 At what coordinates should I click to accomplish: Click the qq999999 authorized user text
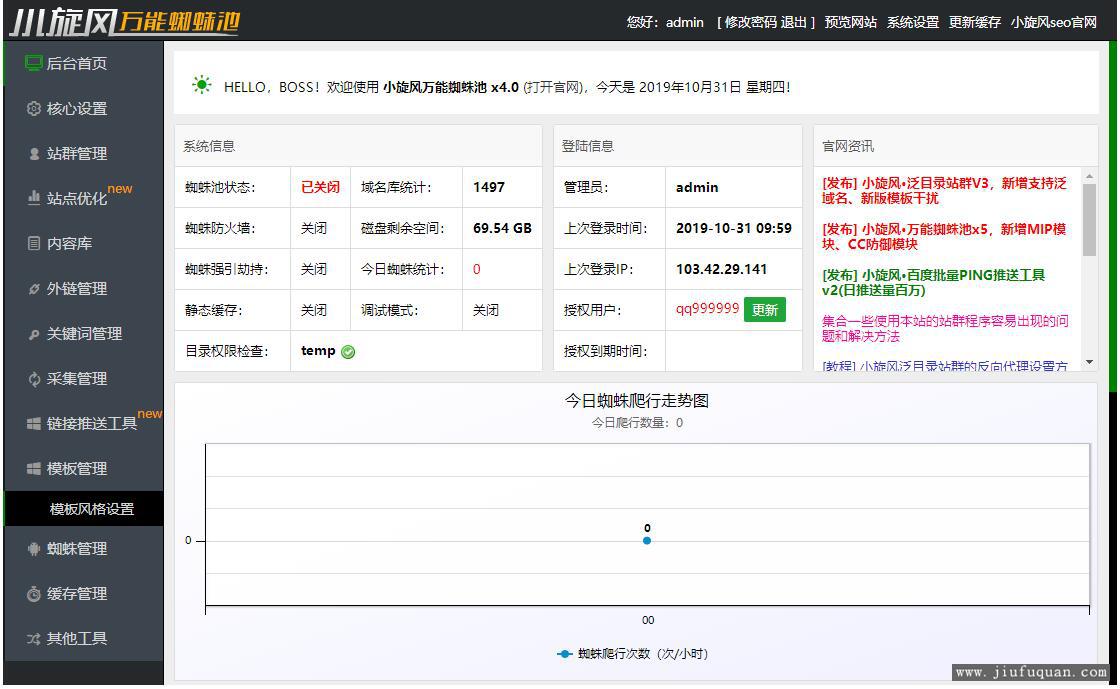[x=707, y=308]
